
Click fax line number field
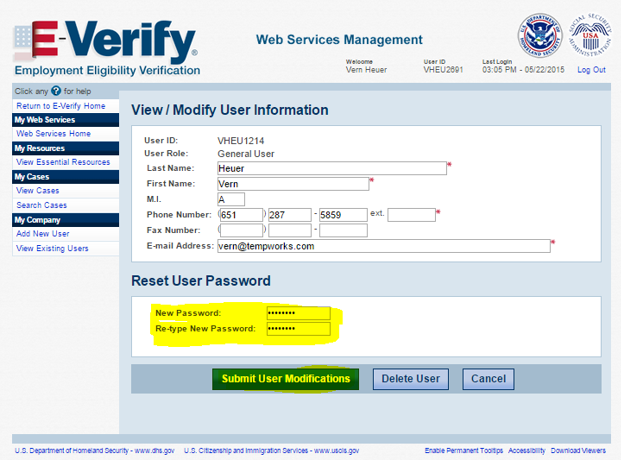click(x=343, y=230)
